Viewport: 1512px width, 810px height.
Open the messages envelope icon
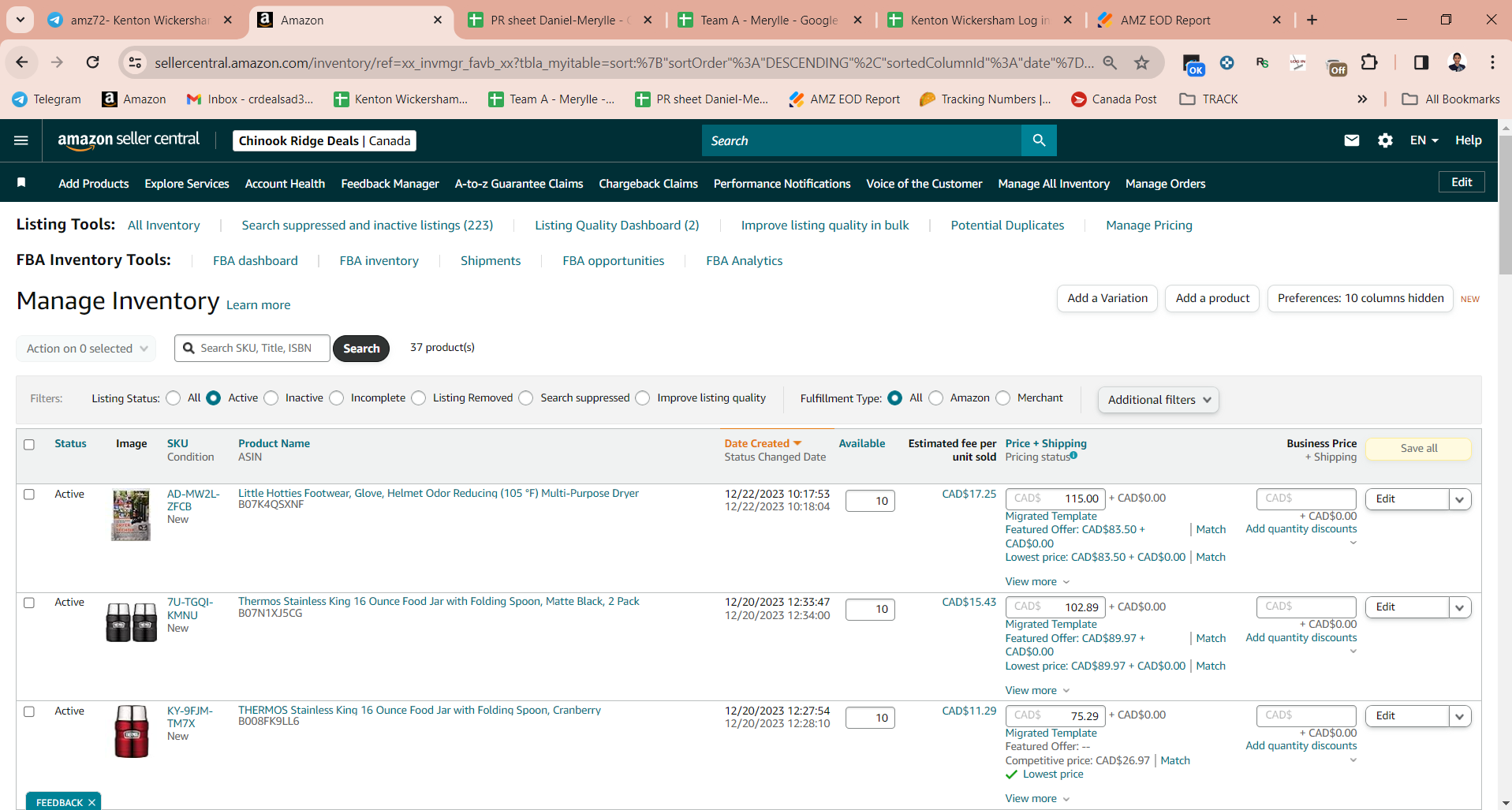1352,140
